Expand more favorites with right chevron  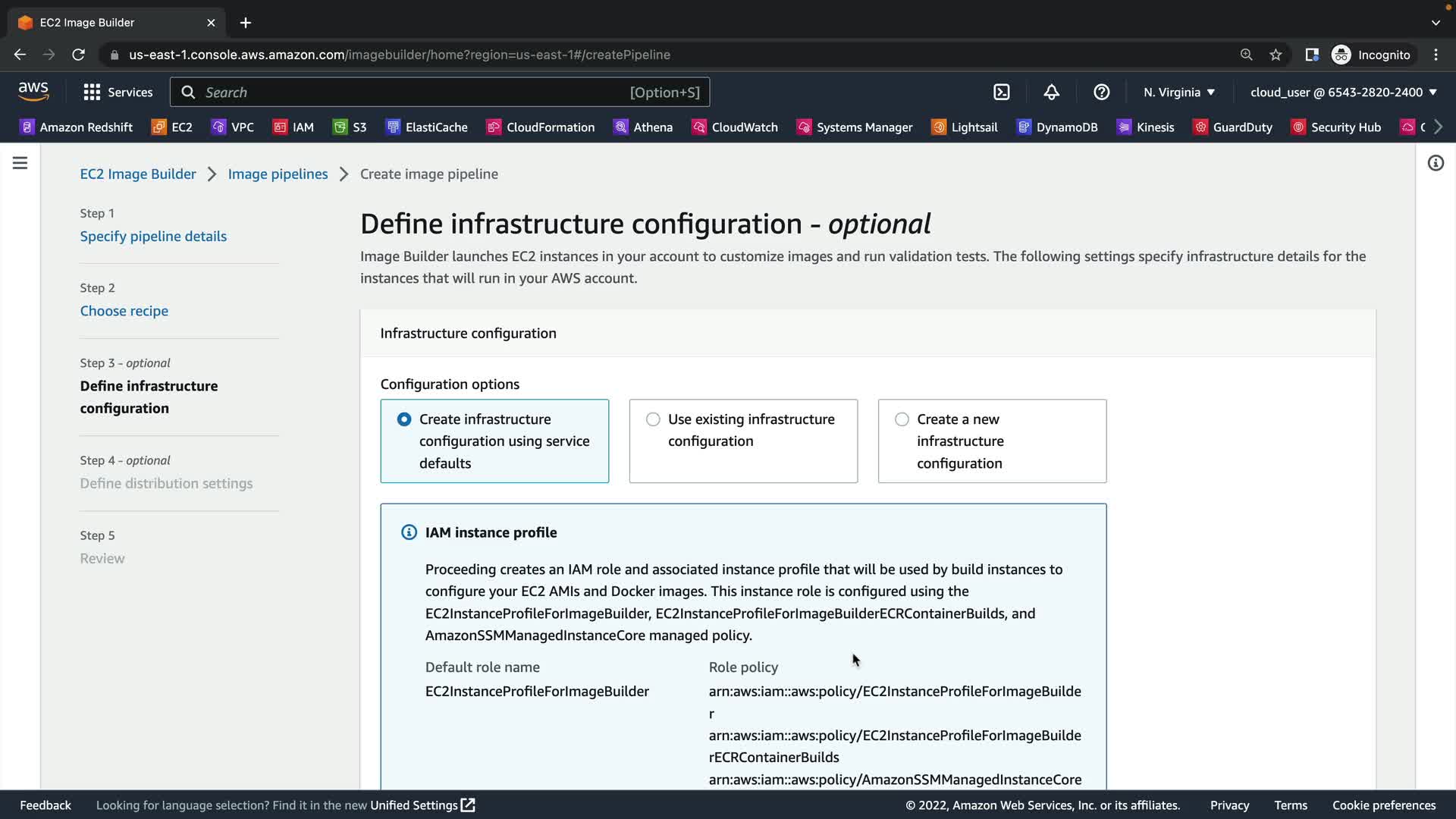[1438, 127]
